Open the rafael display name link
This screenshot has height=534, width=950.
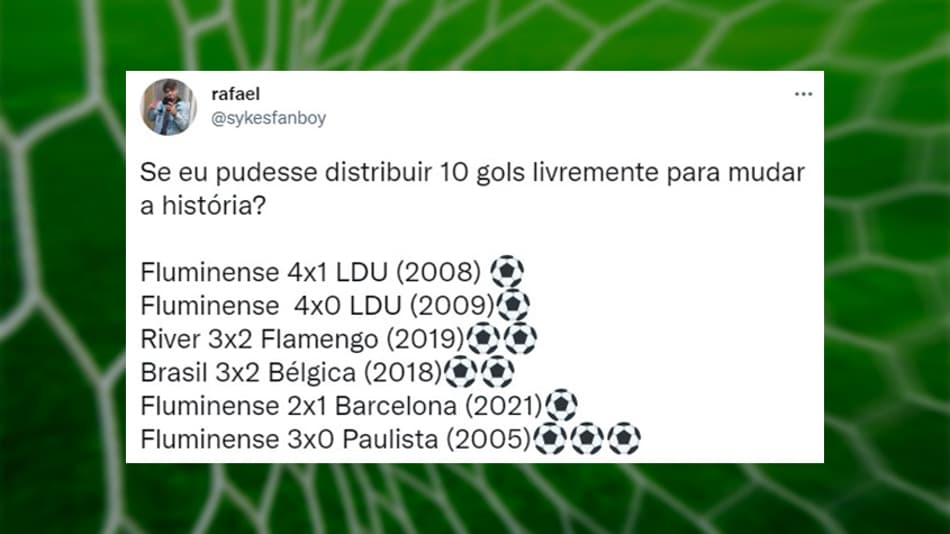236,94
